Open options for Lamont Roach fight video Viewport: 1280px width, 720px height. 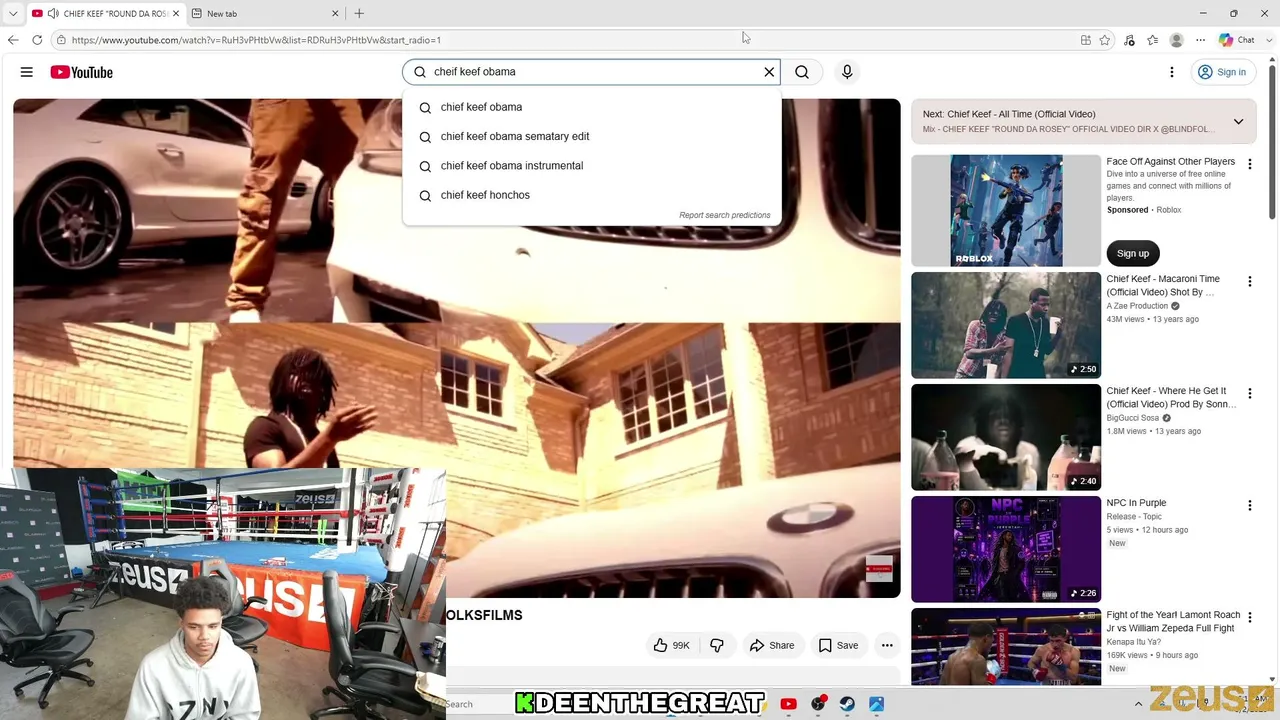pos(1249,618)
